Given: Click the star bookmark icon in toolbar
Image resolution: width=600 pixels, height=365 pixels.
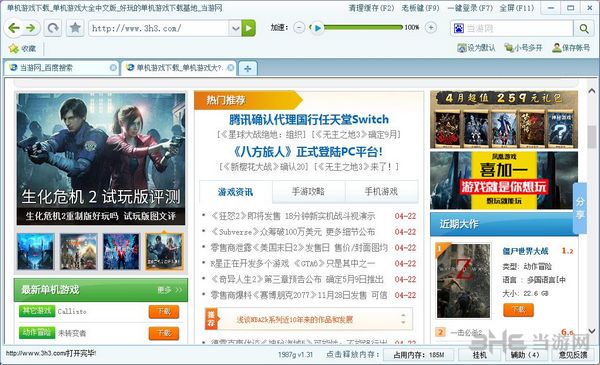Looking at the screenshot, I should 75,28.
